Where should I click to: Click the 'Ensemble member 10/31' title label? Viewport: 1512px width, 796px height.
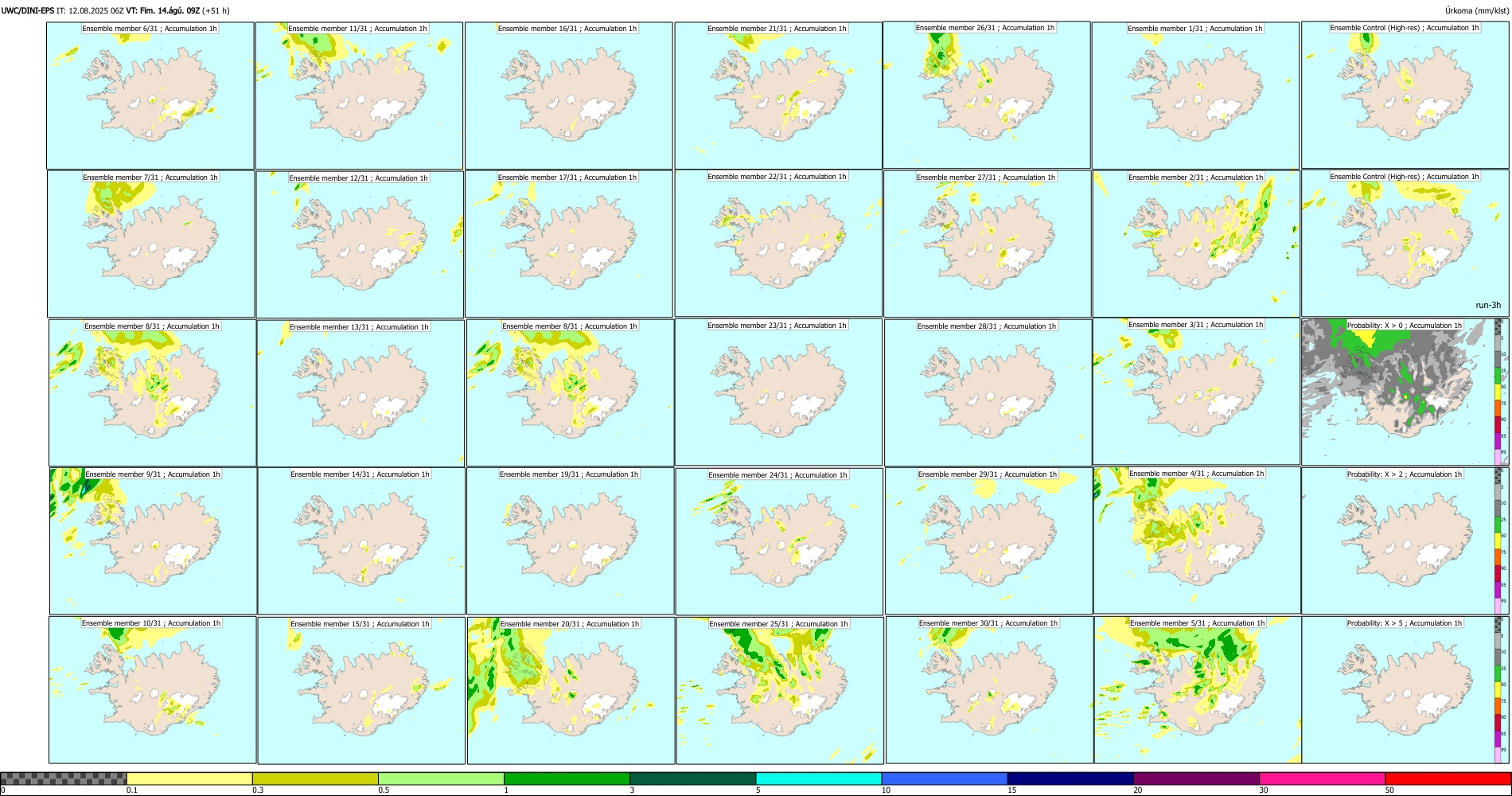pyautogui.click(x=151, y=623)
